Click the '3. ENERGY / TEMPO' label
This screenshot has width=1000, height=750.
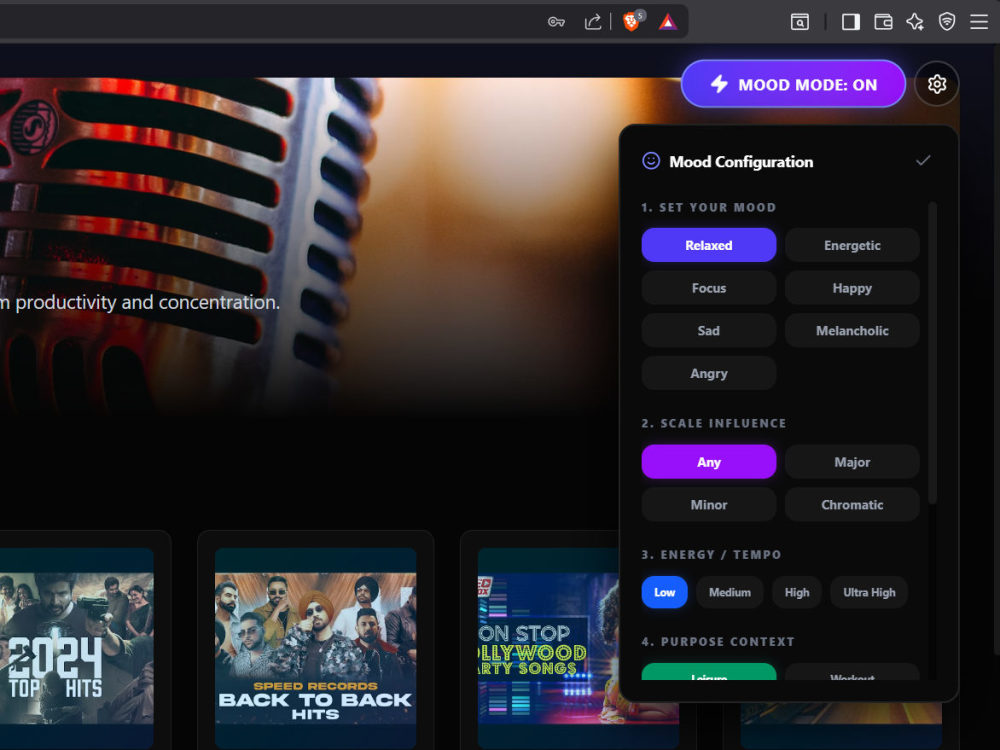(711, 555)
